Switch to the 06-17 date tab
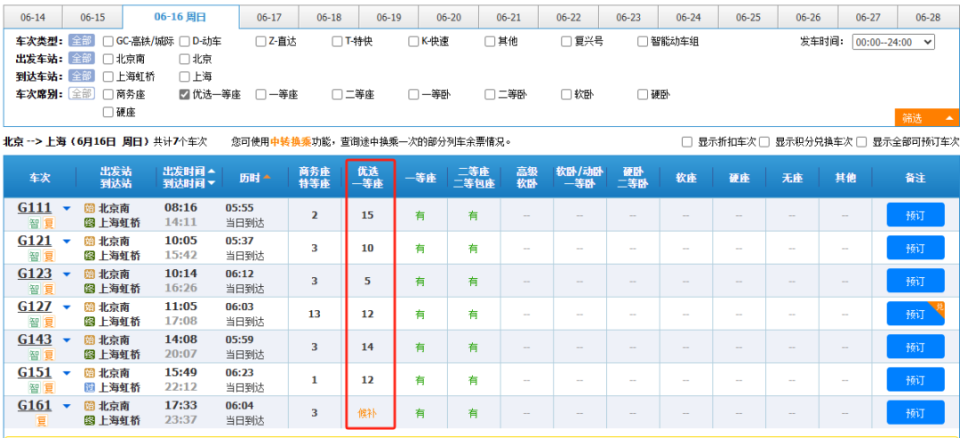960x438 pixels. (x=269, y=17)
